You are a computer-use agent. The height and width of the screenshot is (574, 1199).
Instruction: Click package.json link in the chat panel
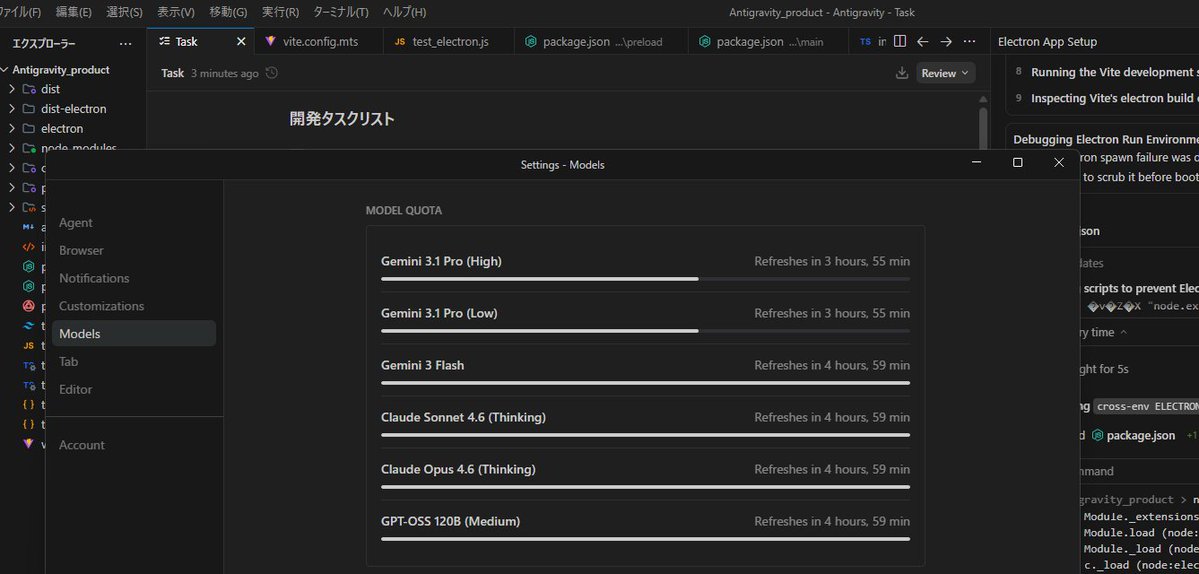point(1140,436)
